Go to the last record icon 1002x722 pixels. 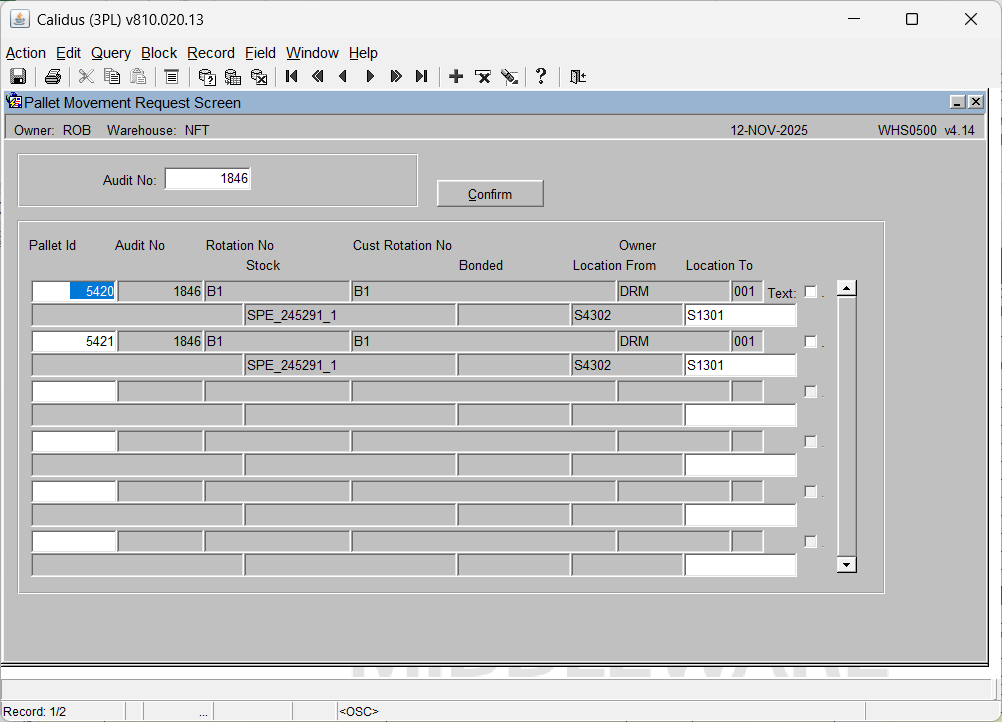pyautogui.click(x=421, y=77)
